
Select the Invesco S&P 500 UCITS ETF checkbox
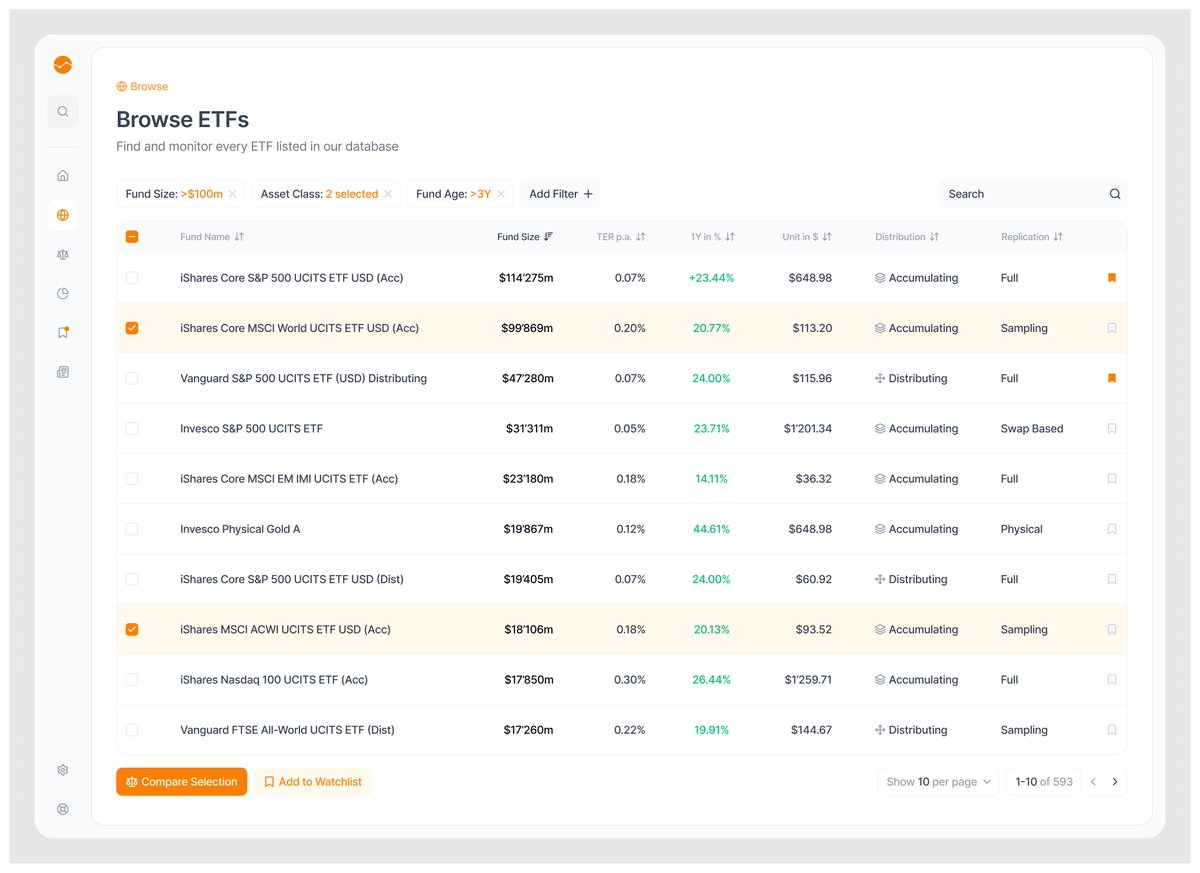coord(132,428)
